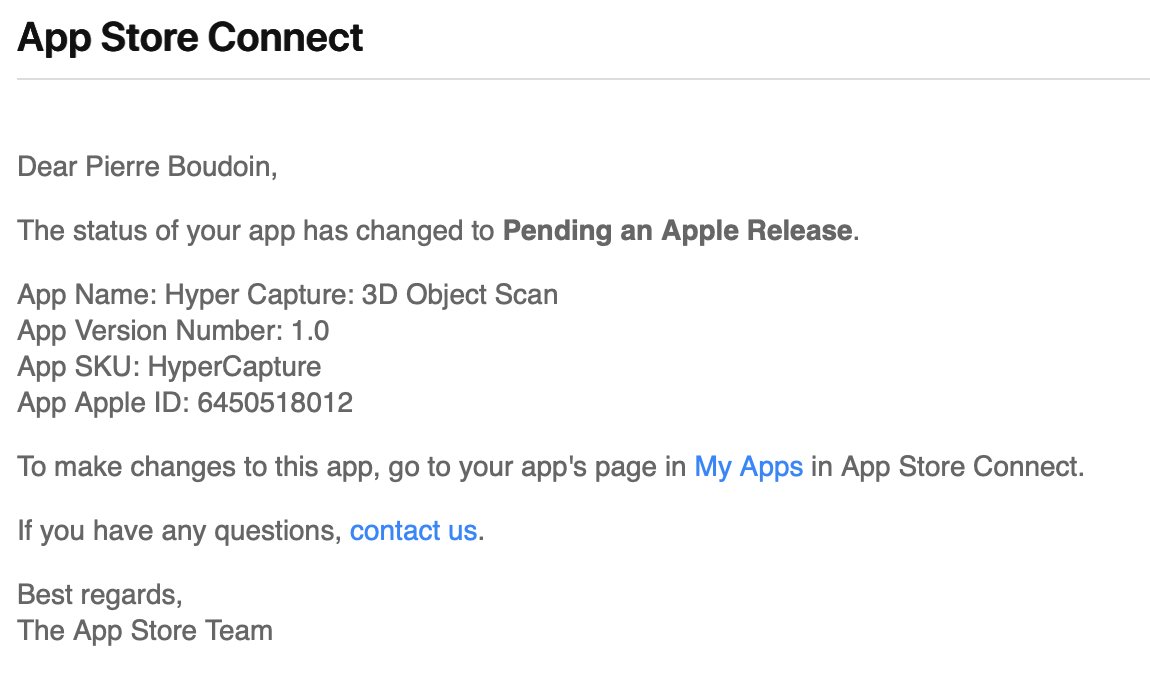1150x680 pixels.
Task: Click 'The App Store Team' signature
Action: pyautogui.click(x=145, y=631)
